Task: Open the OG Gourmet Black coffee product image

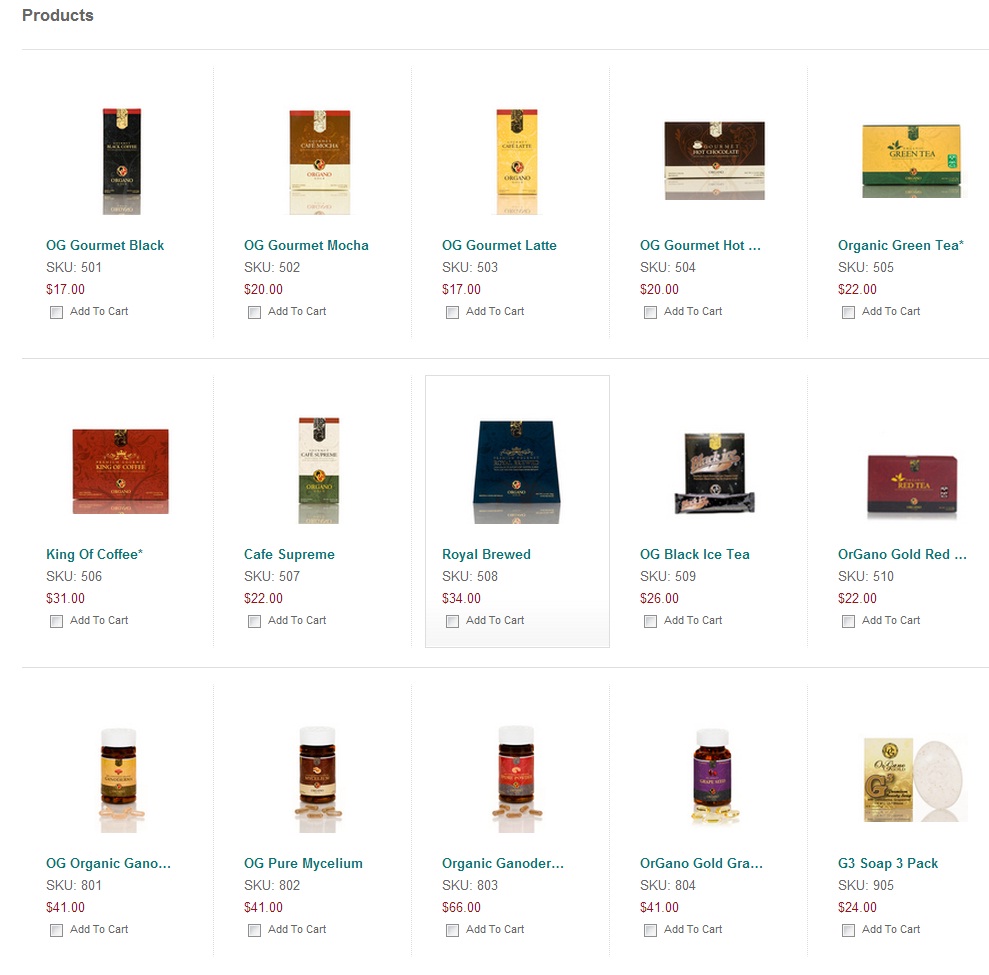Action: pos(122,161)
